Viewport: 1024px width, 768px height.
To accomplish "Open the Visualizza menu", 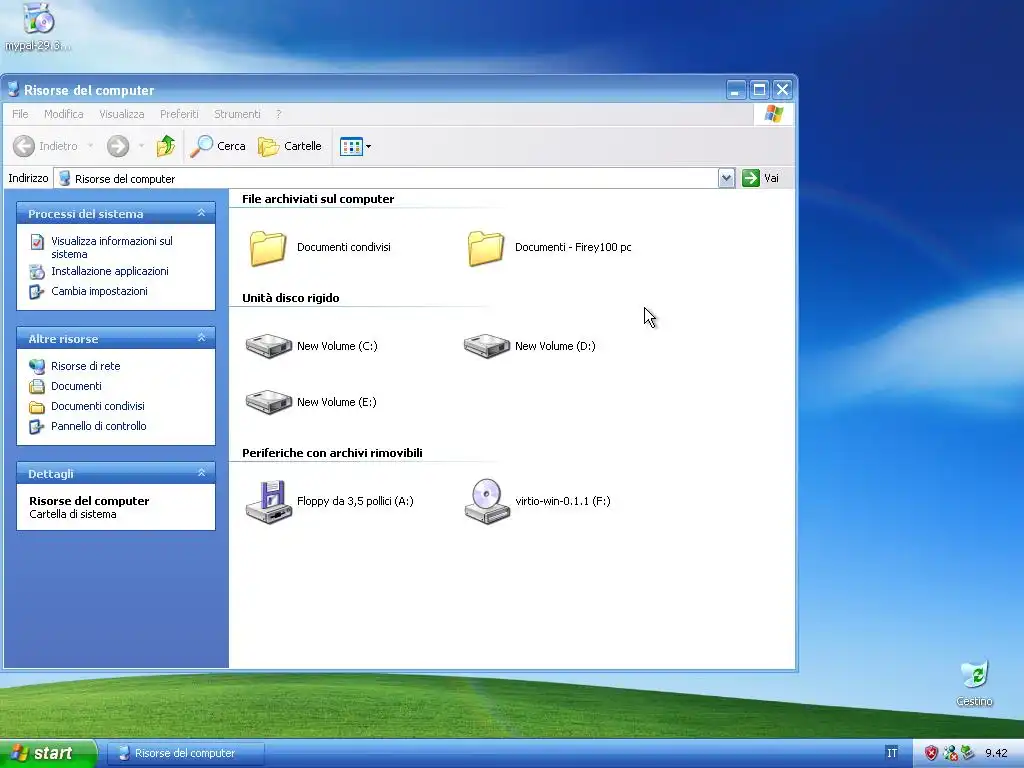I will (121, 114).
